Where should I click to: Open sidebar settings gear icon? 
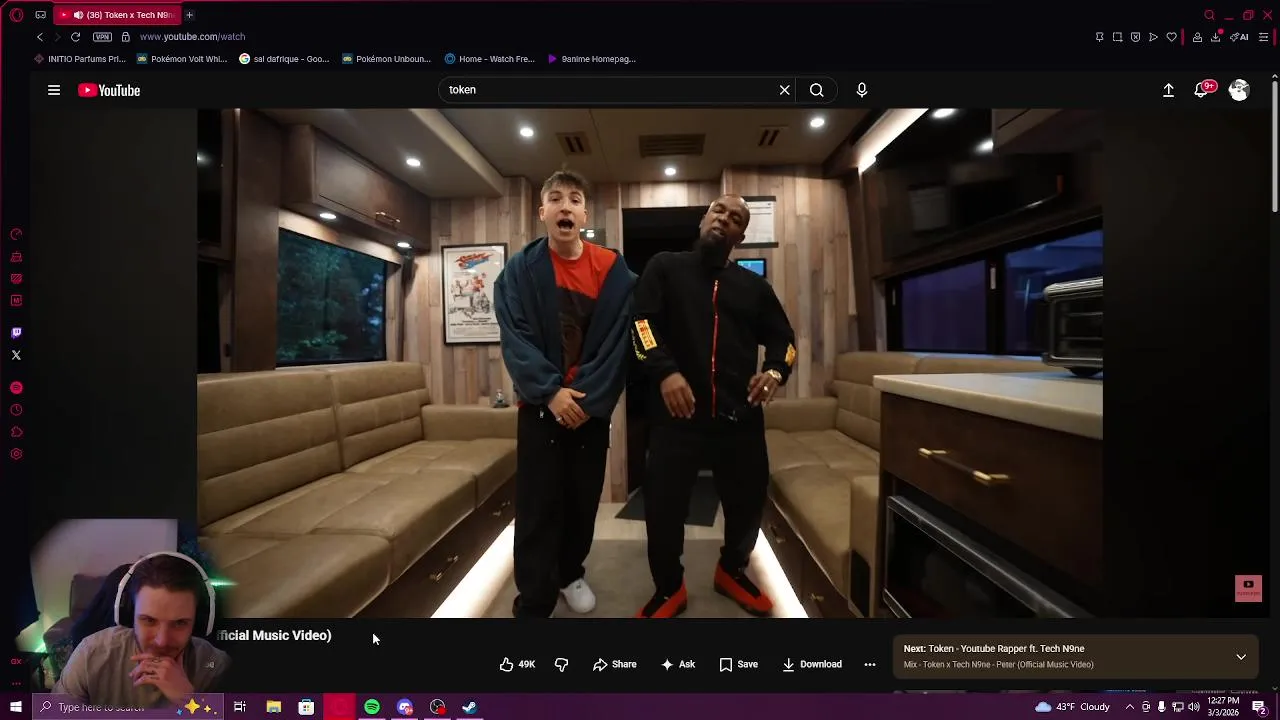point(16,454)
